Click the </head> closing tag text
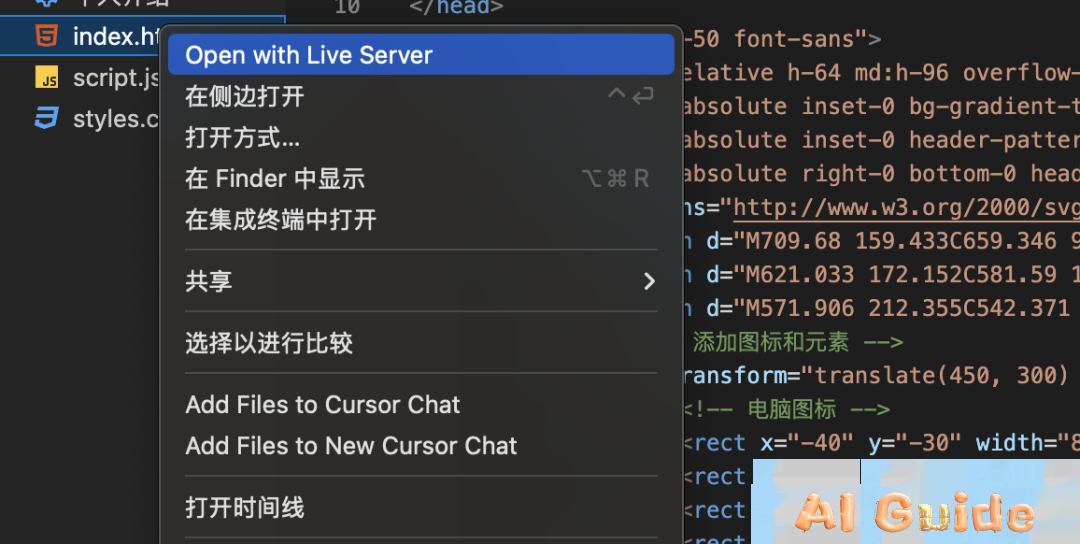Screen dimensions: 1080x544 (456, 8)
